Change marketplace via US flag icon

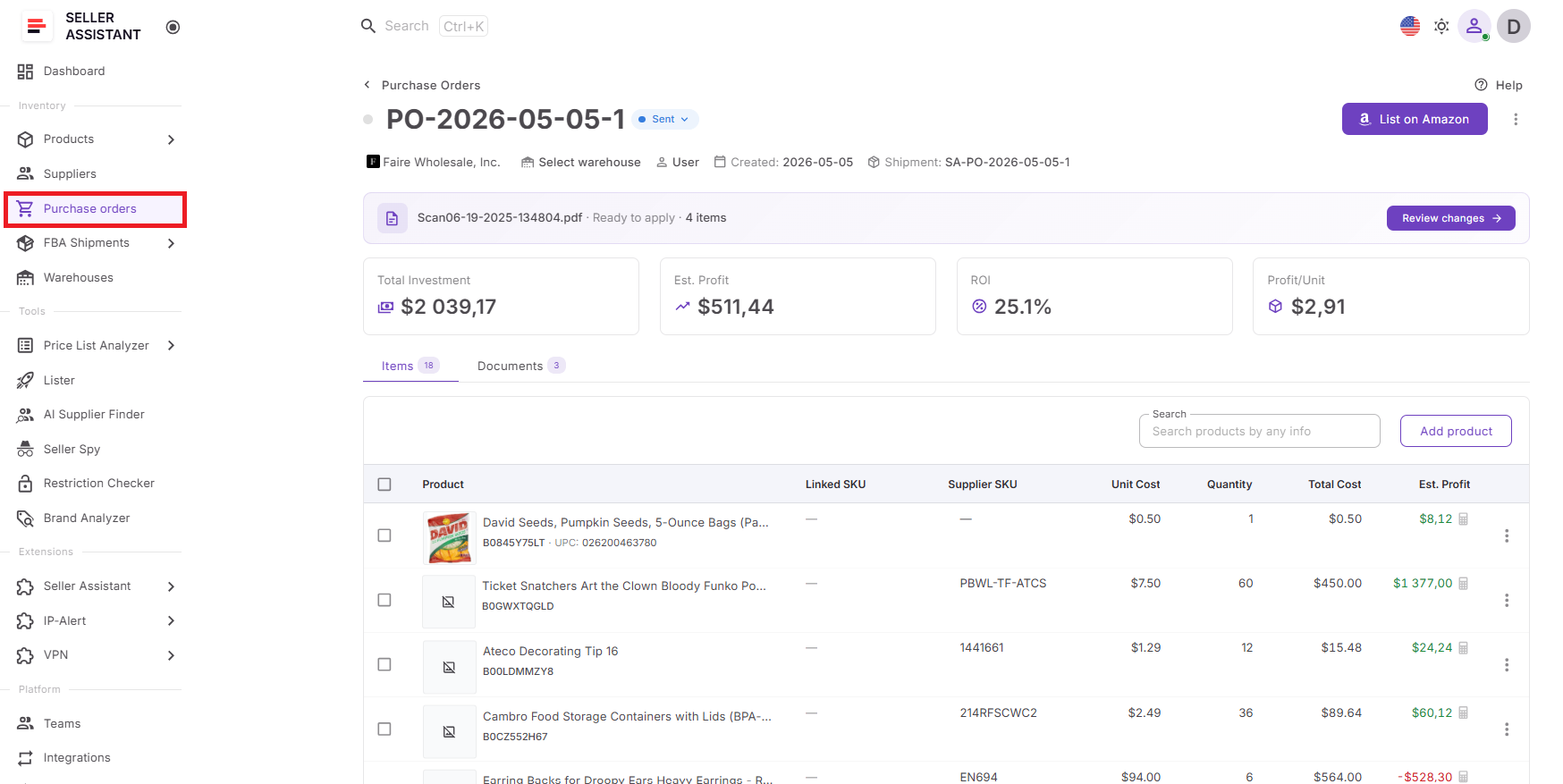[1410, 26]
